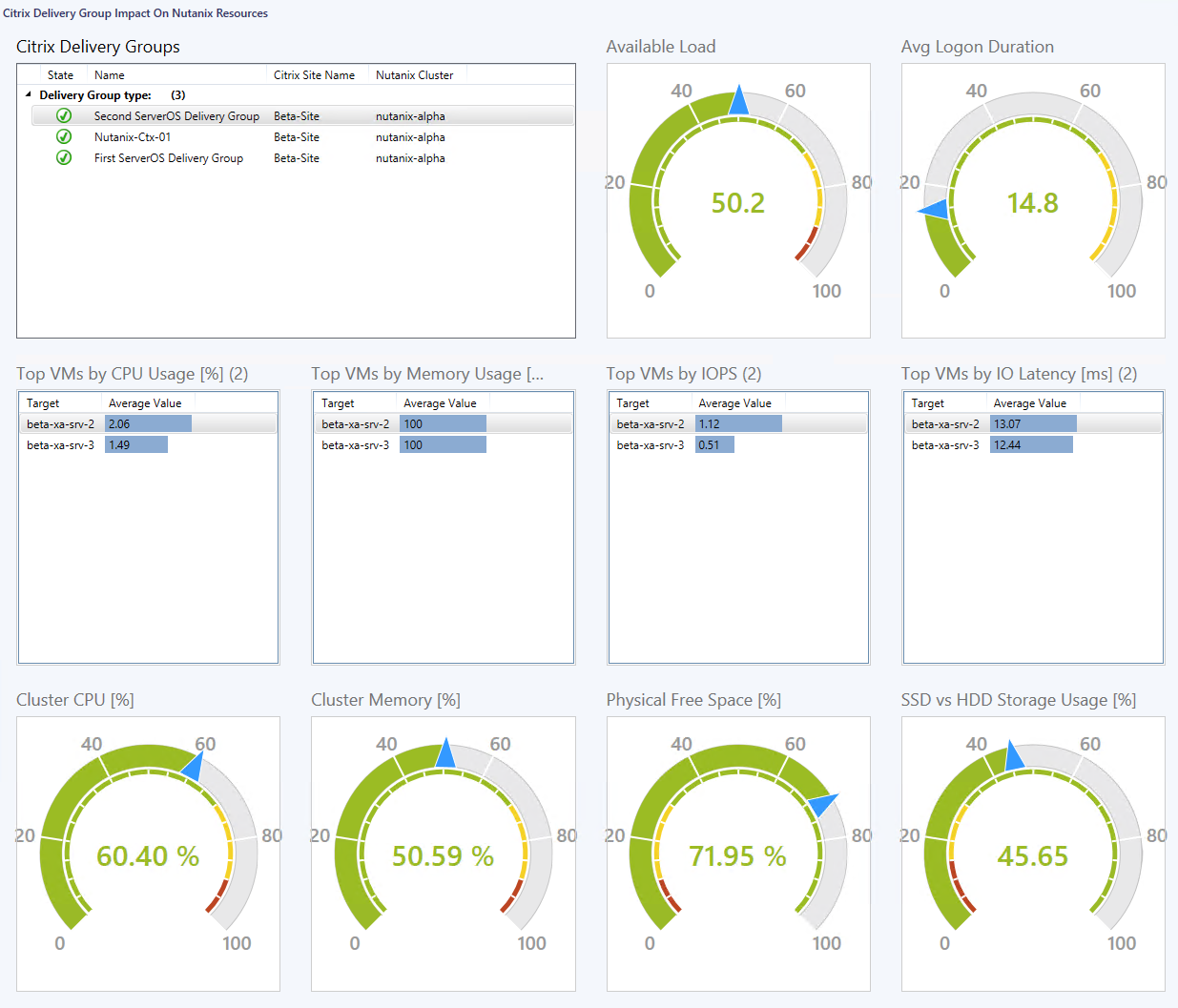The image size is (1178, 1008).
Task: Select beta-xa-srv-2 in IOPS list
Action: 651,424
